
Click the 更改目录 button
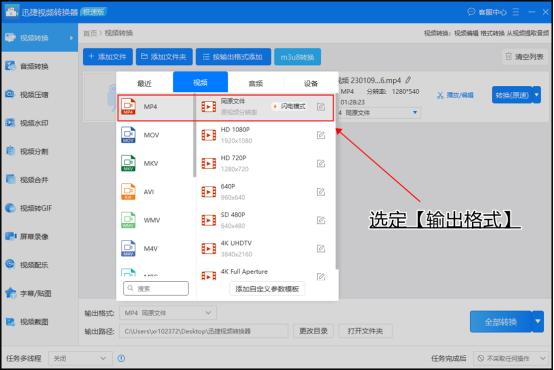click(x=313, y=331)
